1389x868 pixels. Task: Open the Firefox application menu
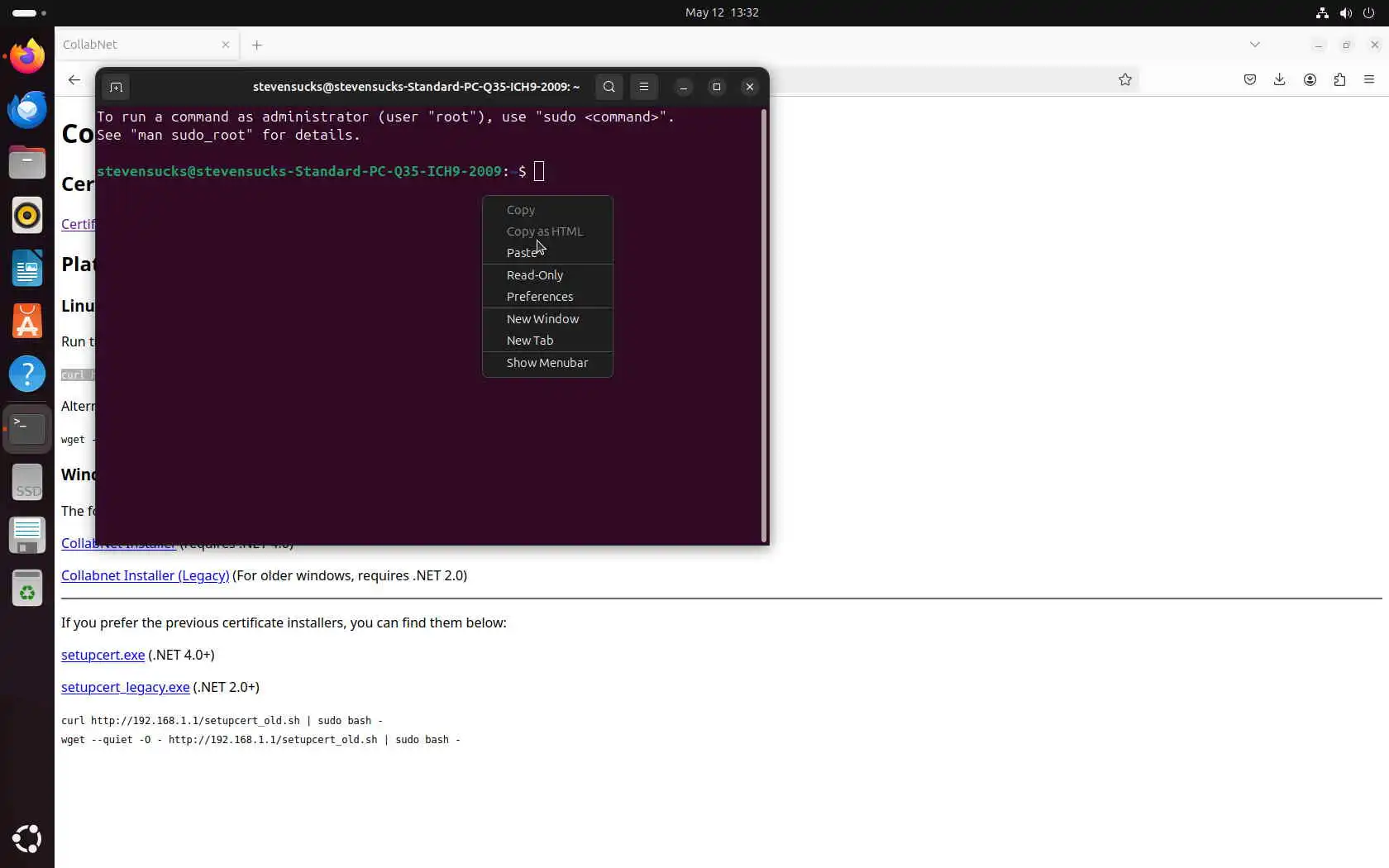(1369, 79)
